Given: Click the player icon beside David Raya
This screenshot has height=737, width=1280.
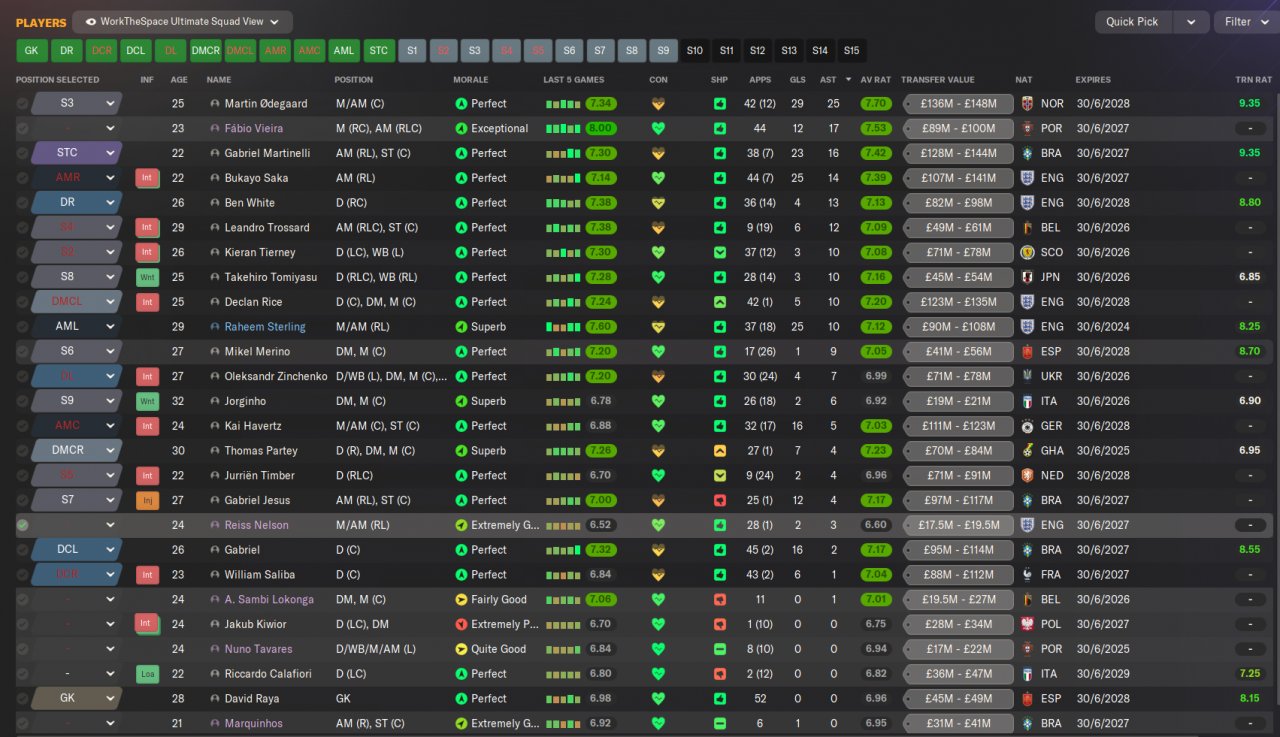Looking at the screenshot, I should (214, 699).
